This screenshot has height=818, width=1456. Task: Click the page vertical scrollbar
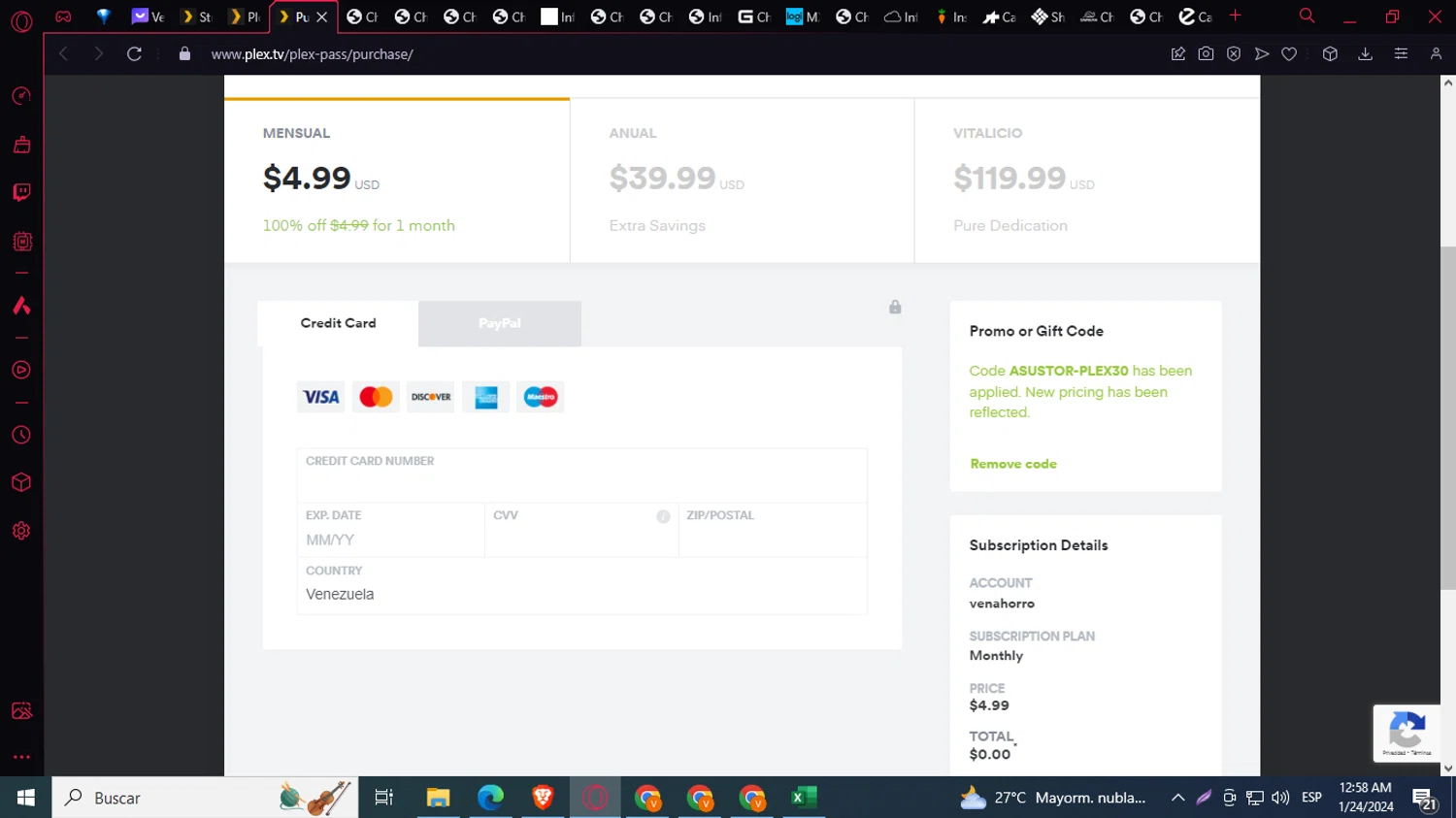[x=1447, y=417]
